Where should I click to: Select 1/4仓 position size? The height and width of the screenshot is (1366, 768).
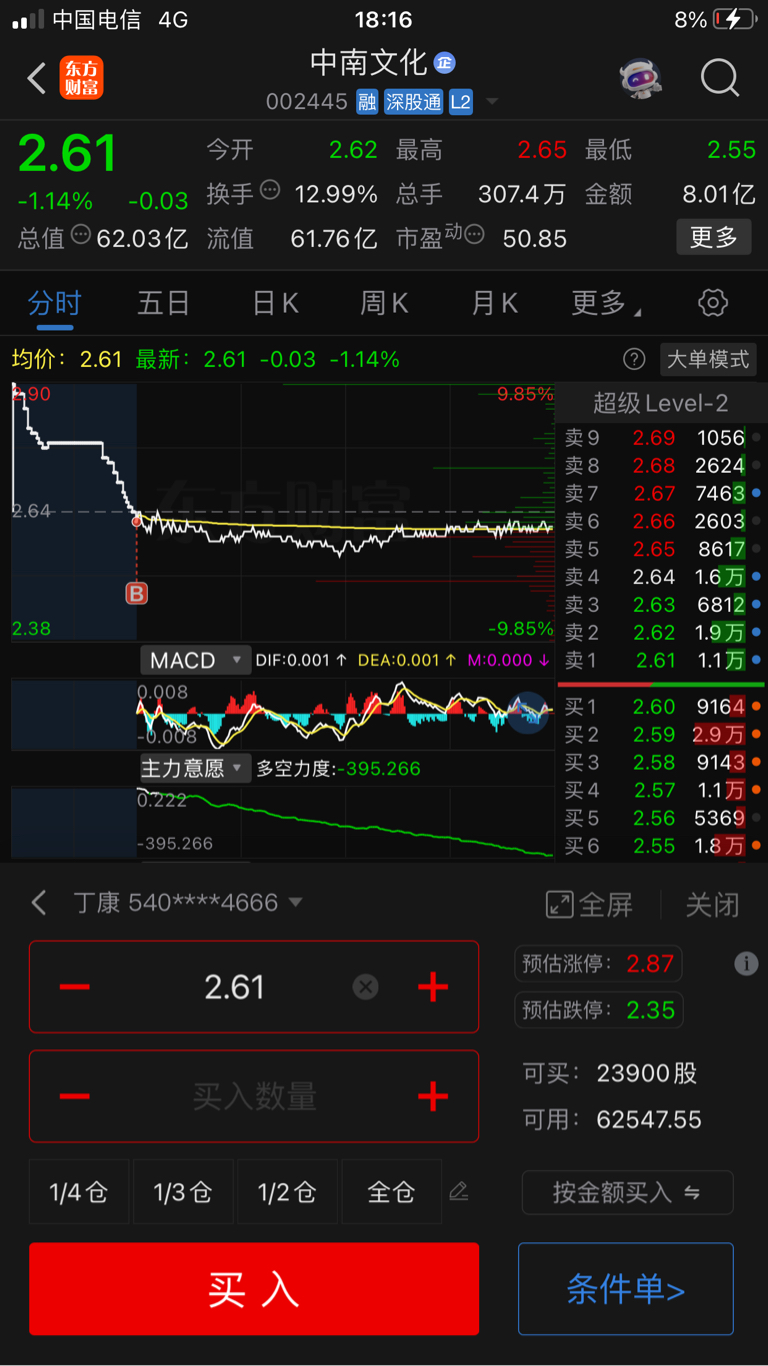tap(79, 1192)
